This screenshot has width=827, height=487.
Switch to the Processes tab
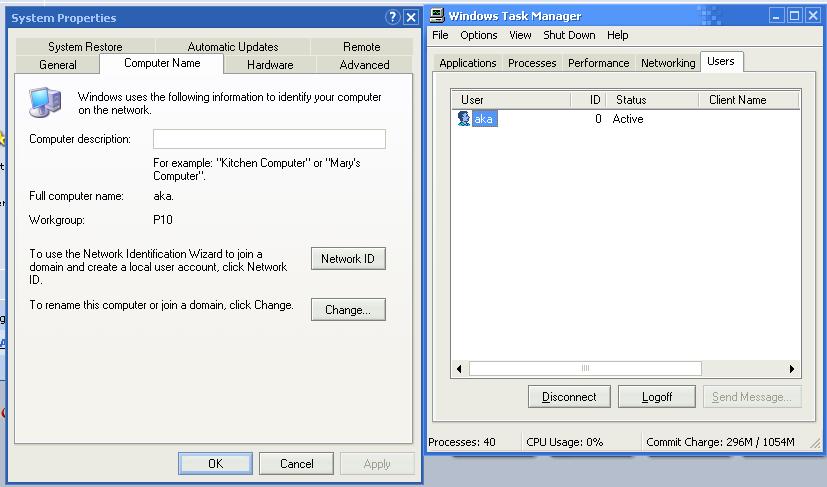point(532,63)
